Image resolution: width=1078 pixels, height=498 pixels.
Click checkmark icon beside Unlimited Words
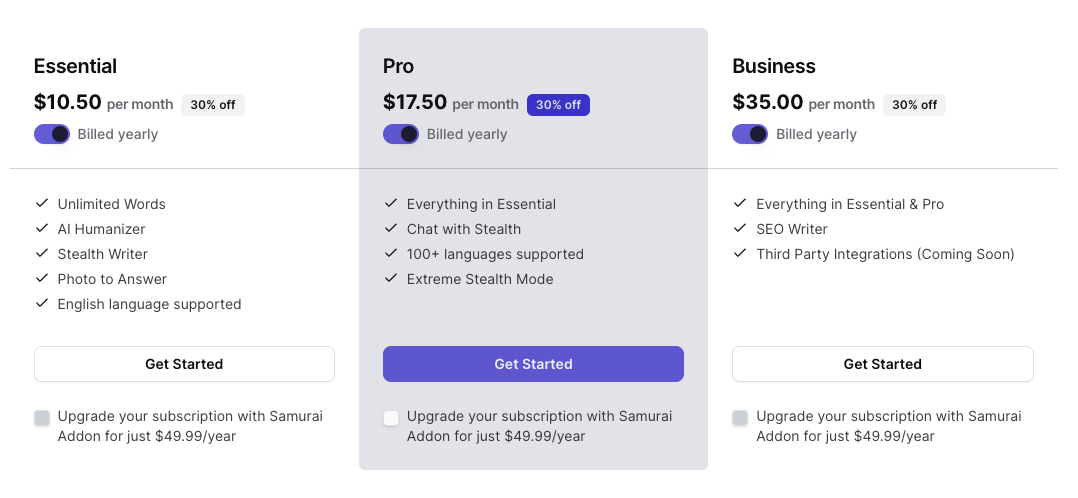pos(42,203)
